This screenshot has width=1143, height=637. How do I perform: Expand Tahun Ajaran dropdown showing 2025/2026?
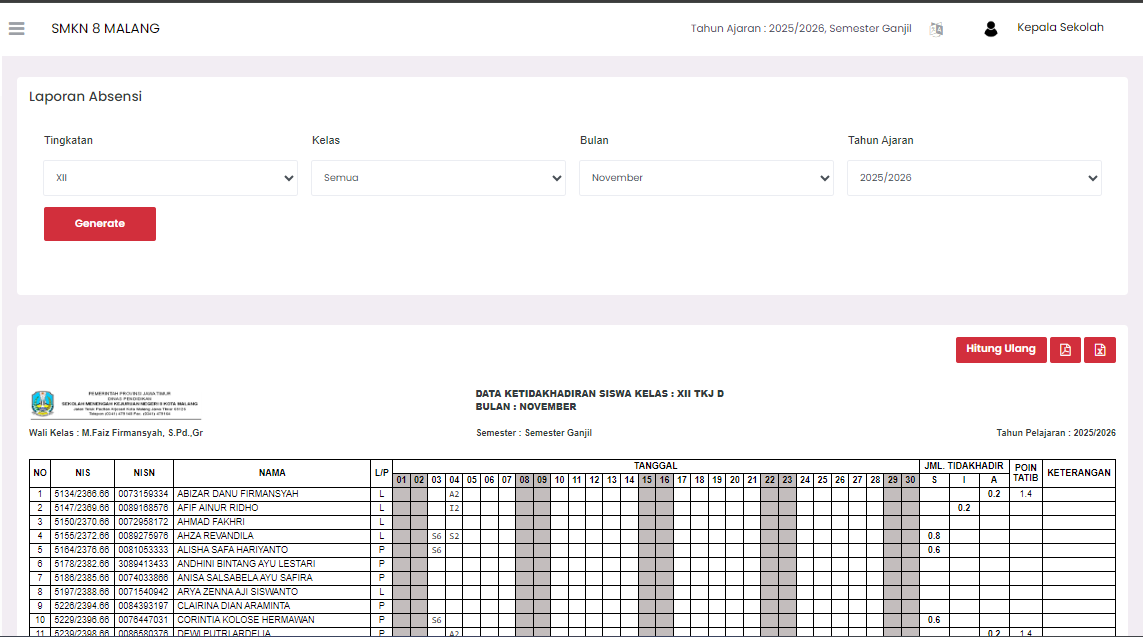click(974, 178)
